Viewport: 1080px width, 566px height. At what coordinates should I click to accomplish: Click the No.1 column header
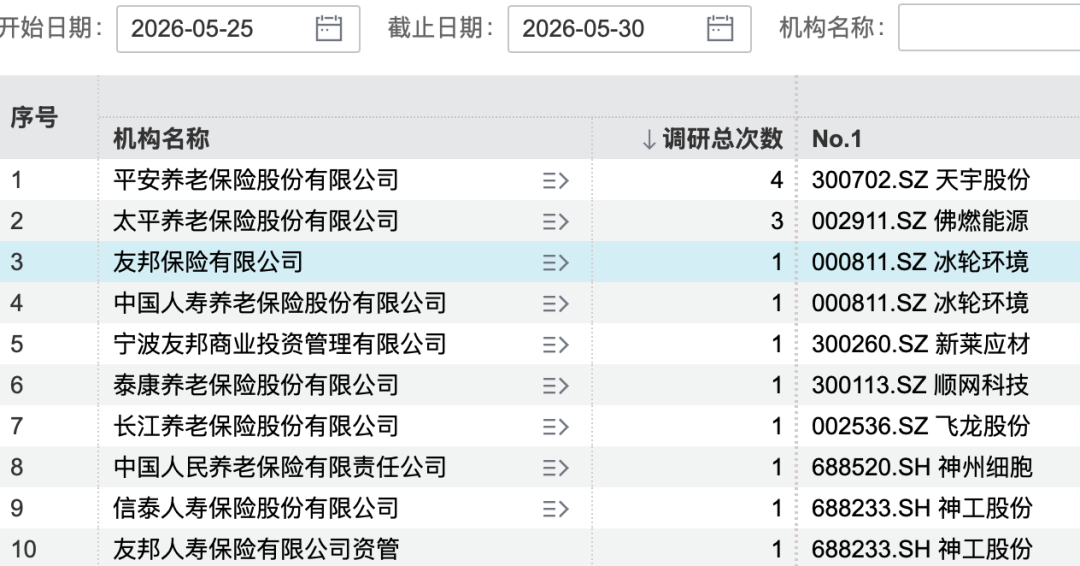pyautogui.click(x=837, y=138)
